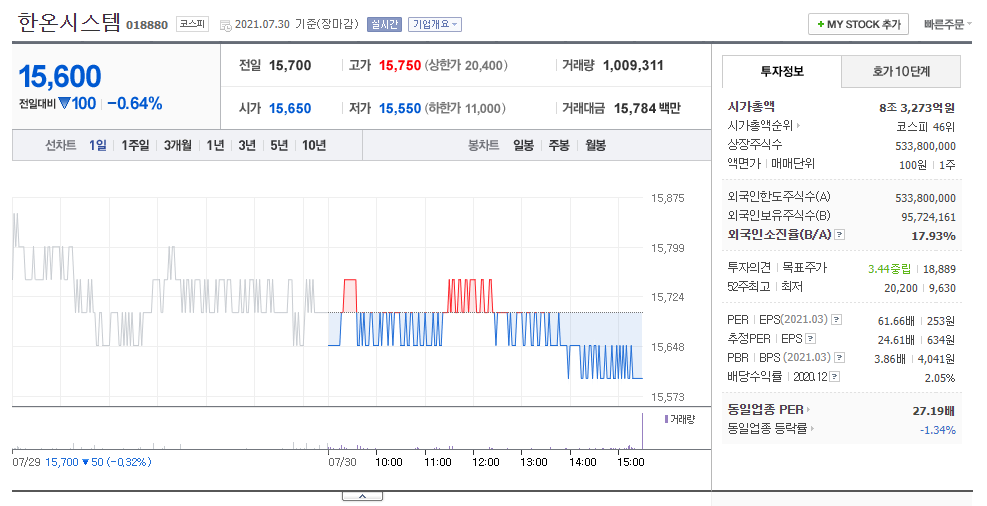Select the 3년 line chart period

[x=247, y=145]
